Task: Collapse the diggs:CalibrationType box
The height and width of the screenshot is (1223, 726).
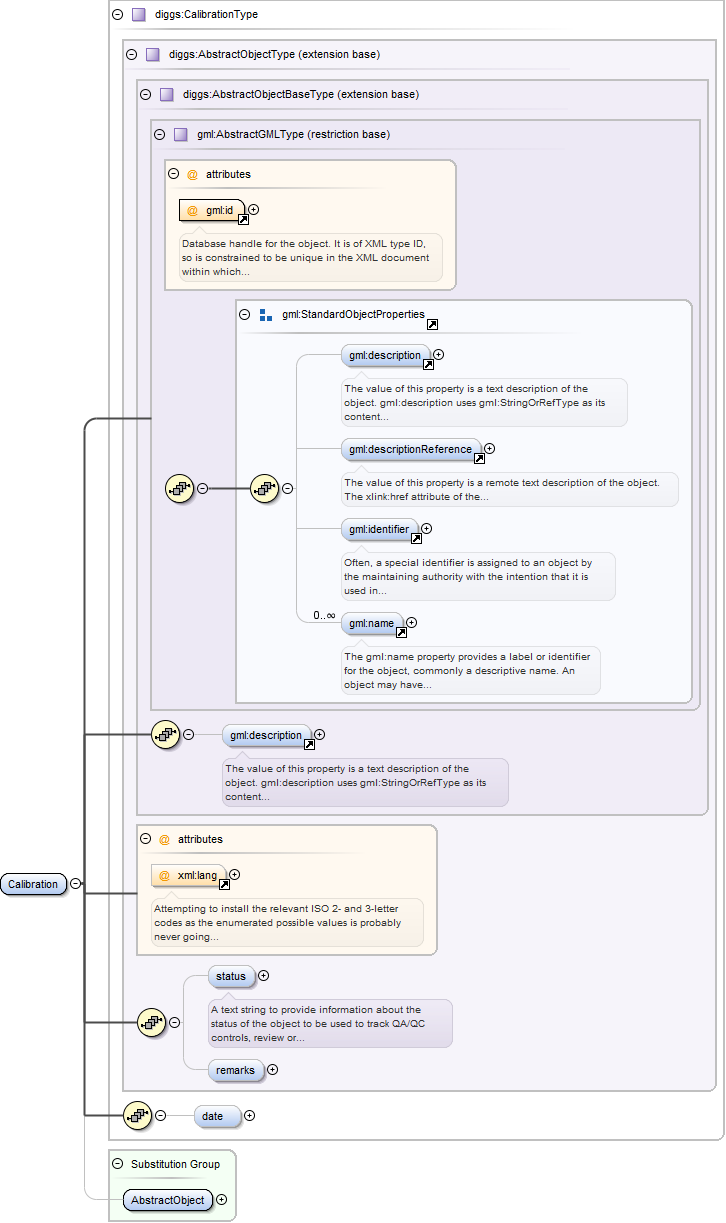Action: 118,15
